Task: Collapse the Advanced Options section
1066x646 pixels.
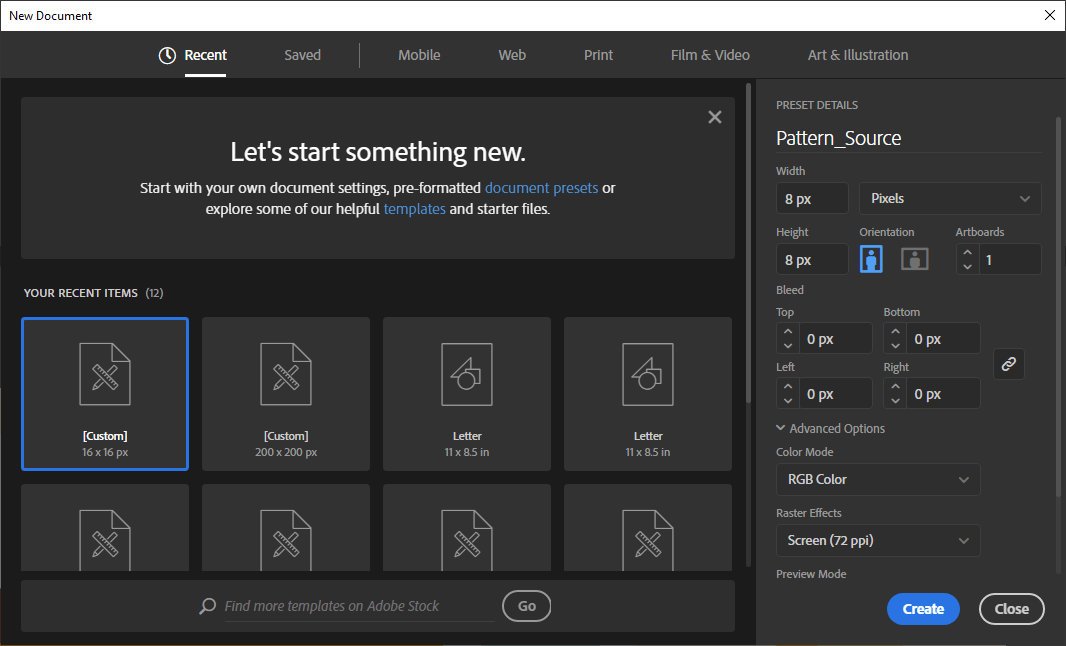Action: 781,429
